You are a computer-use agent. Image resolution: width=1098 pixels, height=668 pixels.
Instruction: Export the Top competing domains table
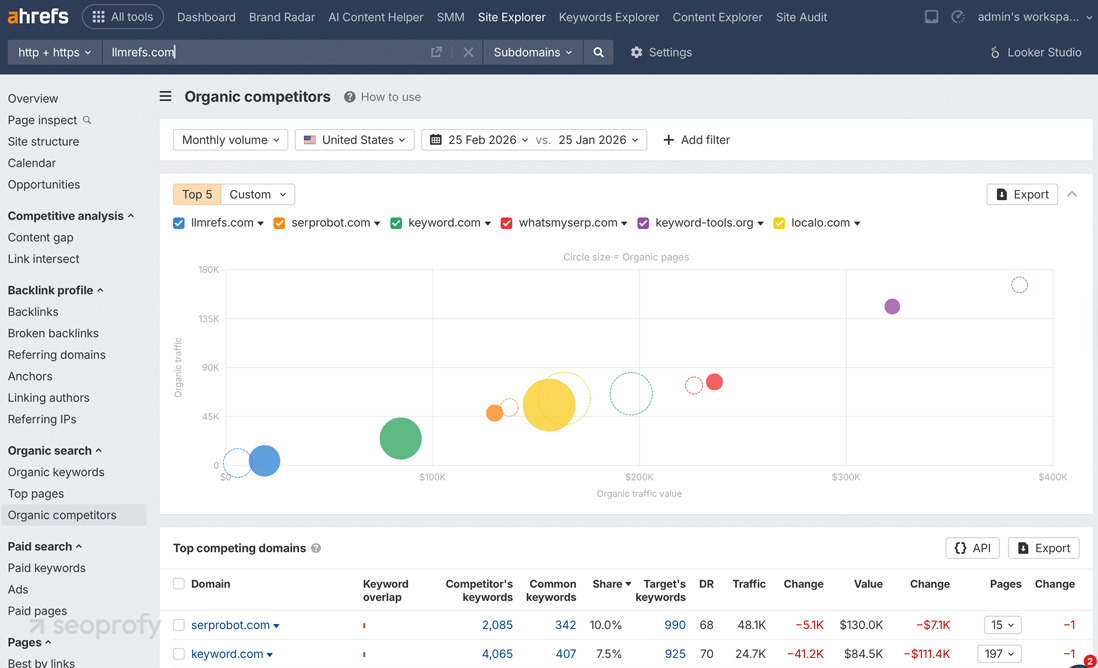point(1043,548)
